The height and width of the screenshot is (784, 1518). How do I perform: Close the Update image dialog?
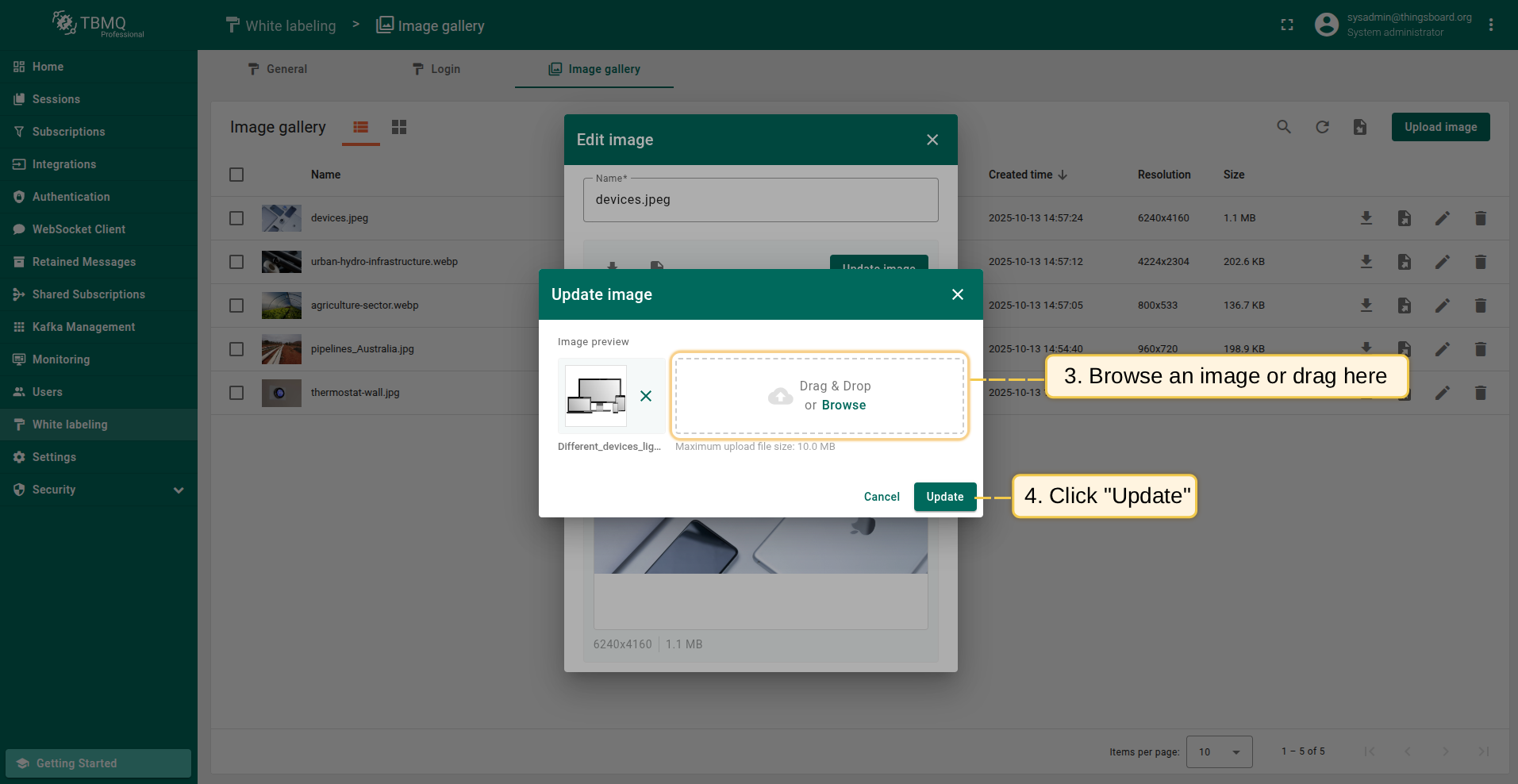[958, 294]
